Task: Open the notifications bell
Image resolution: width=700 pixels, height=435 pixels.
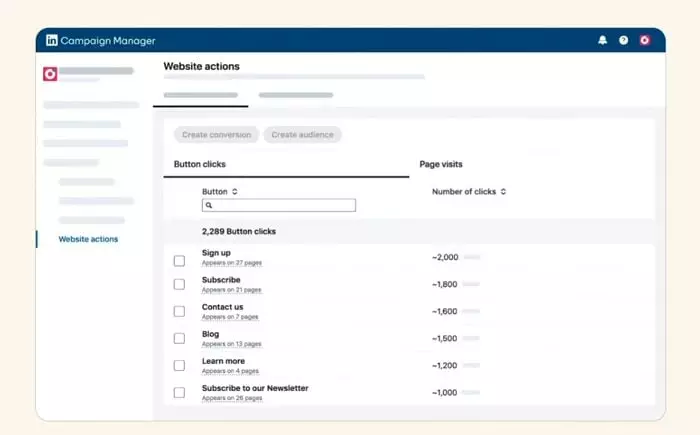Action: pos(602,40)
